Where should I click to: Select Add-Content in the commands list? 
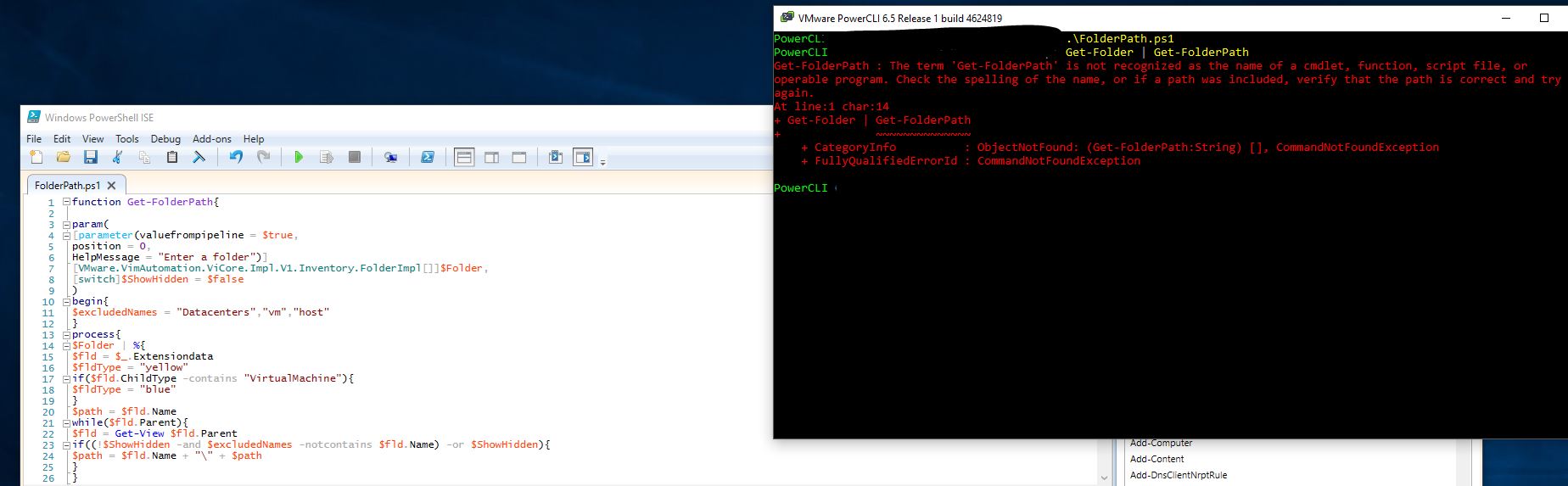(1156, 459)
